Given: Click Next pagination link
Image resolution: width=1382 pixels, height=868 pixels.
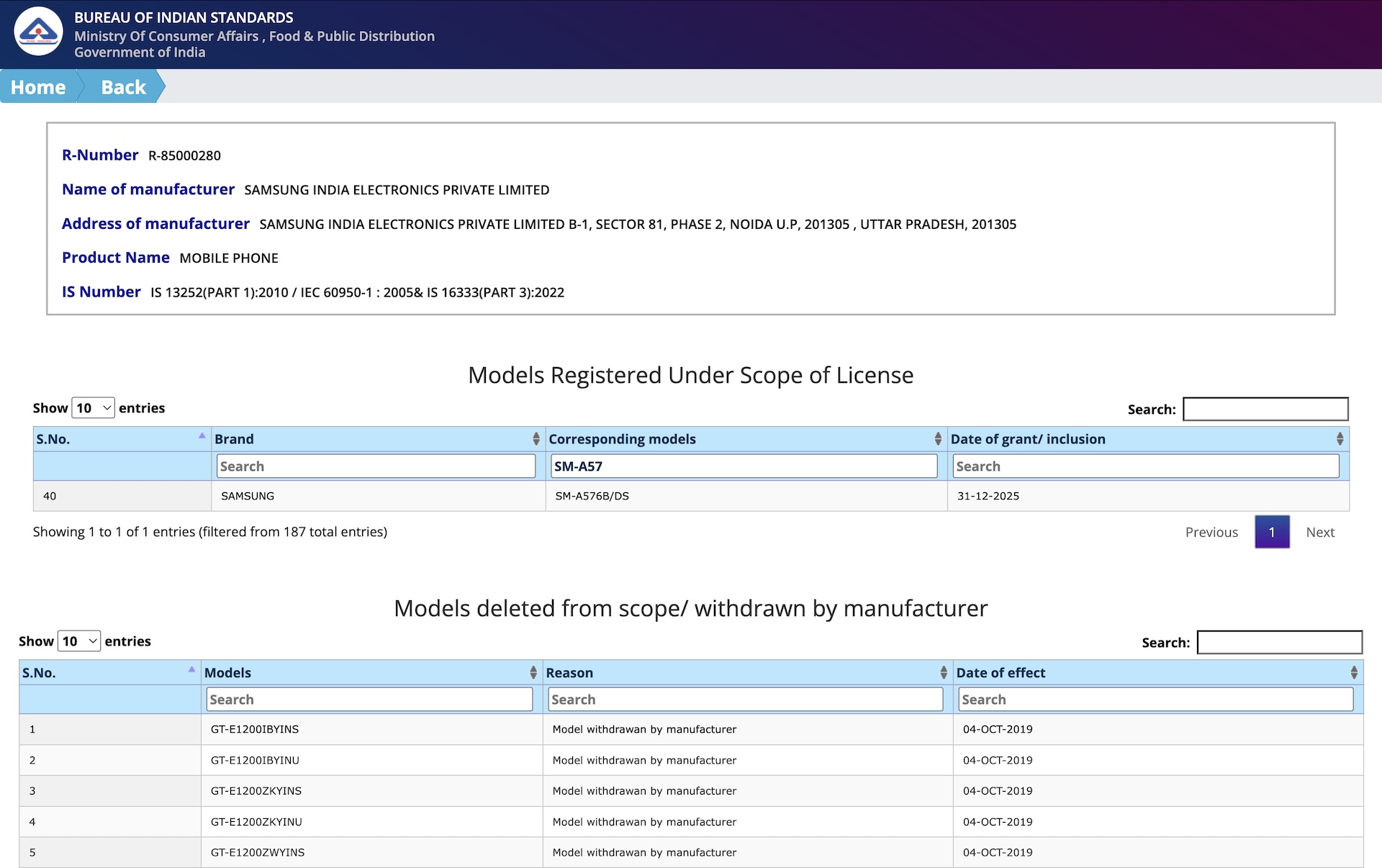Looking at the screenshot, I should (x=1319, y=532).
